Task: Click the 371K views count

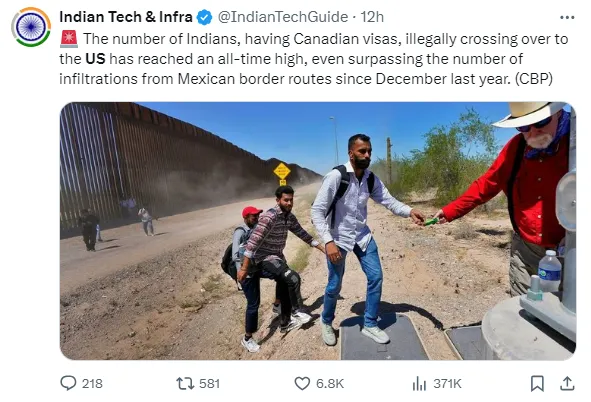Action: 447,384
